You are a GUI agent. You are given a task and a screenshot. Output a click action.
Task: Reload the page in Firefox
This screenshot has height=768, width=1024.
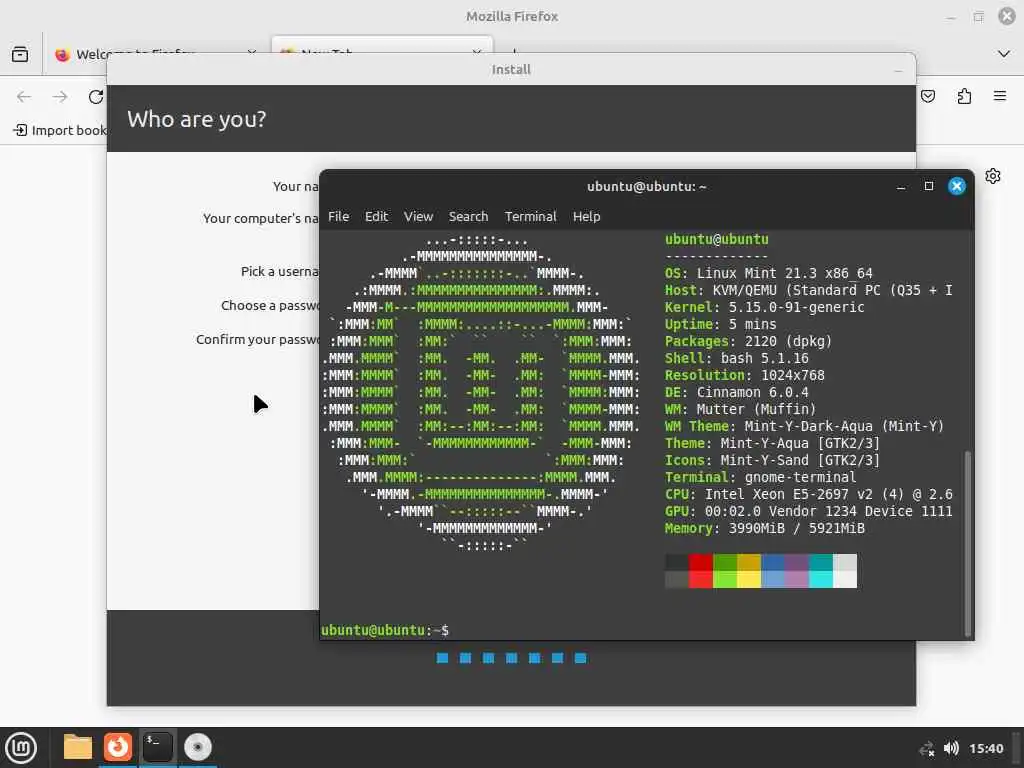[x=96, y=97]
